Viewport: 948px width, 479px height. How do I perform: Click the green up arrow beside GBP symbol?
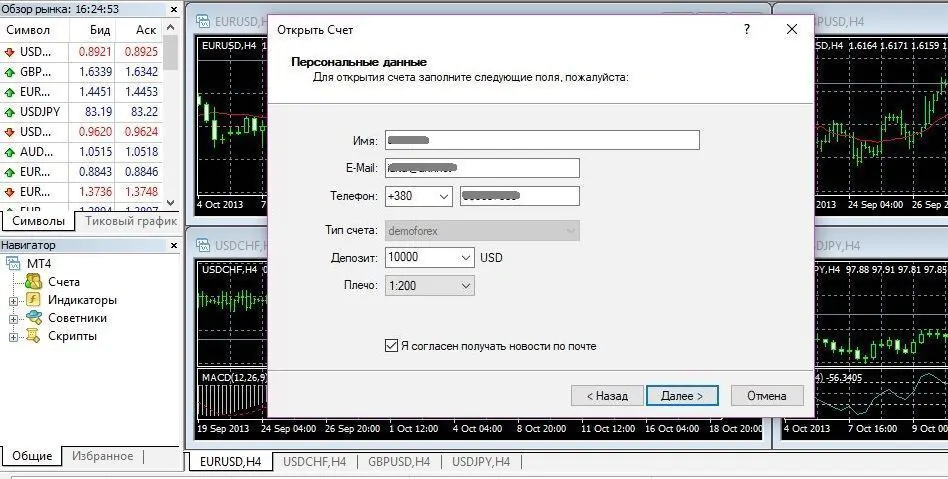tap(9, 72)
